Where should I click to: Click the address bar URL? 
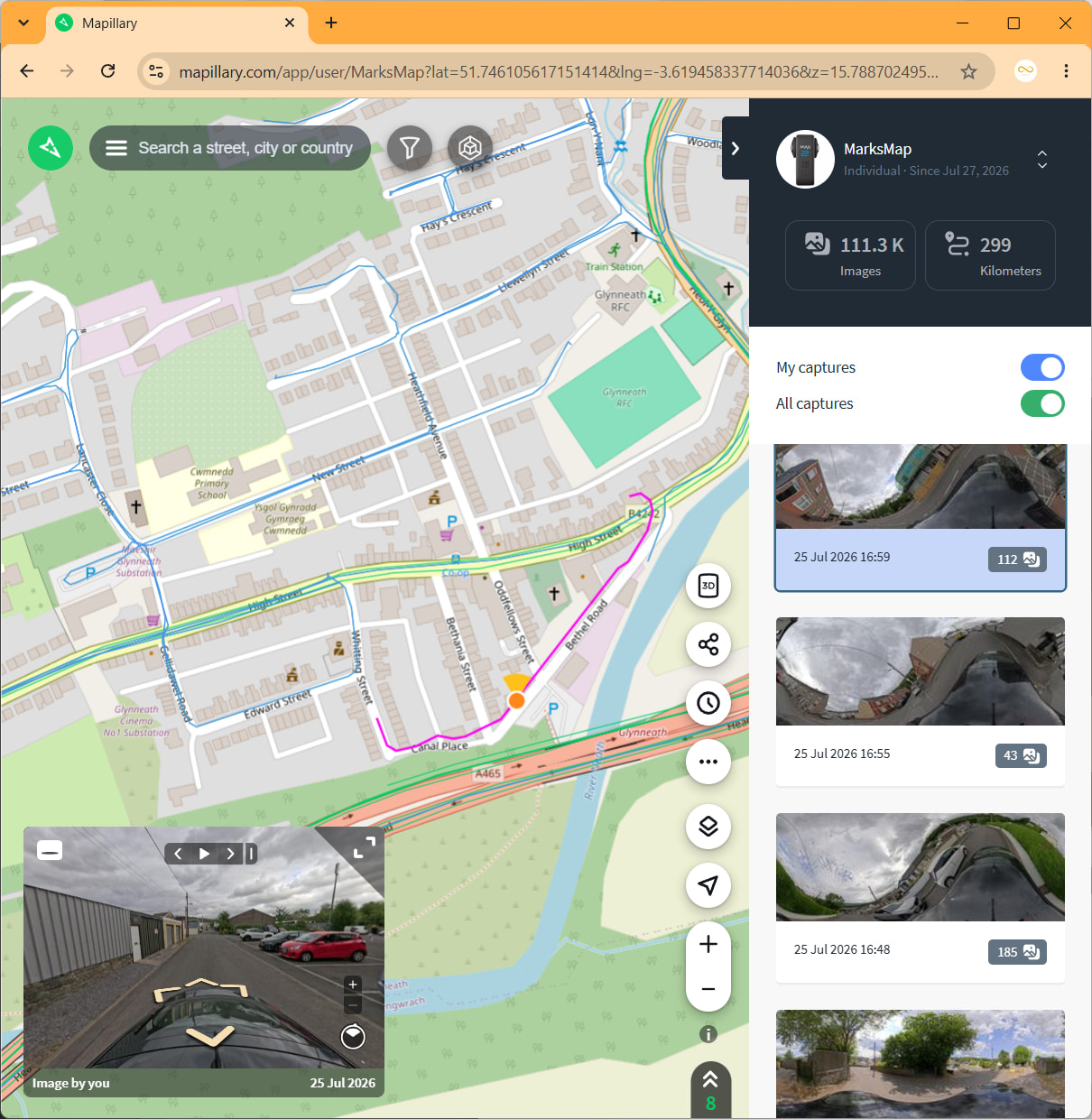[559, 71]
